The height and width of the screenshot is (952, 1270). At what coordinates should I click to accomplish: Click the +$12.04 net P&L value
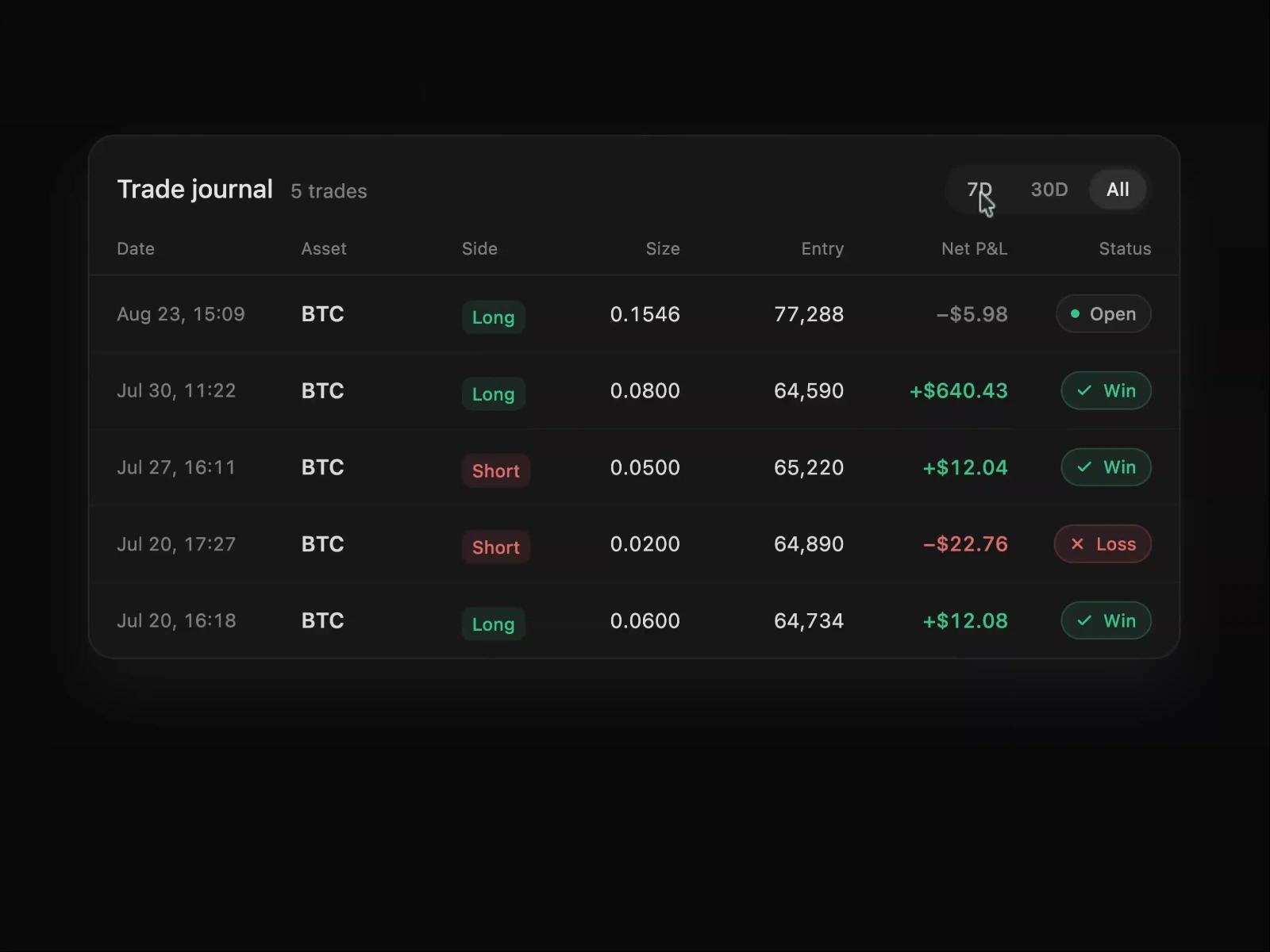pos(965,467)
